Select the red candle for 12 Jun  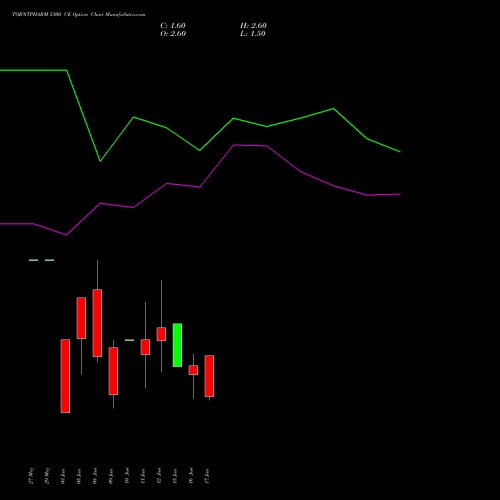click(161, 334)
